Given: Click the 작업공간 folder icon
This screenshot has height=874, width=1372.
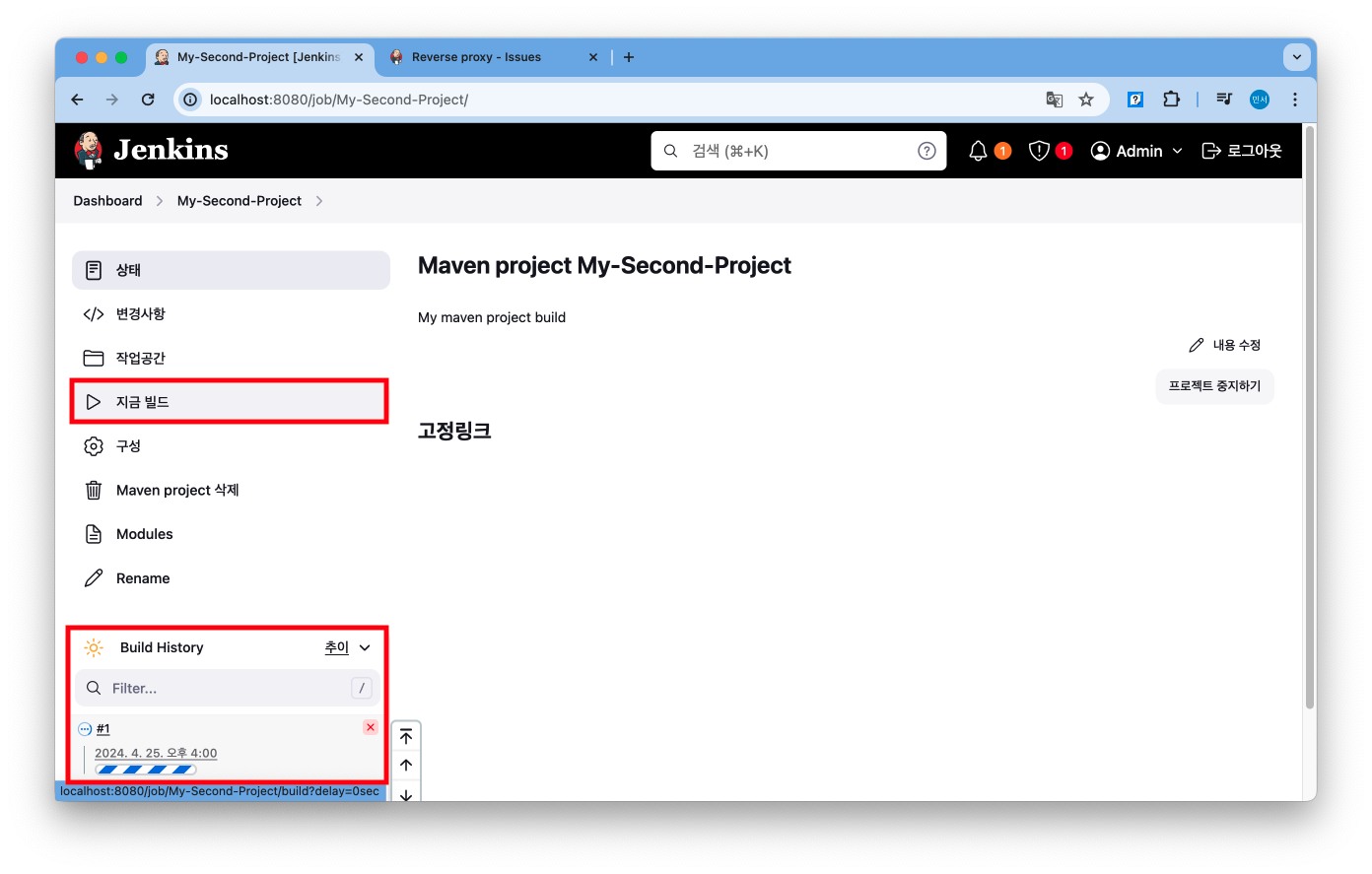Looking at the screenshot, I should point(94,358).
